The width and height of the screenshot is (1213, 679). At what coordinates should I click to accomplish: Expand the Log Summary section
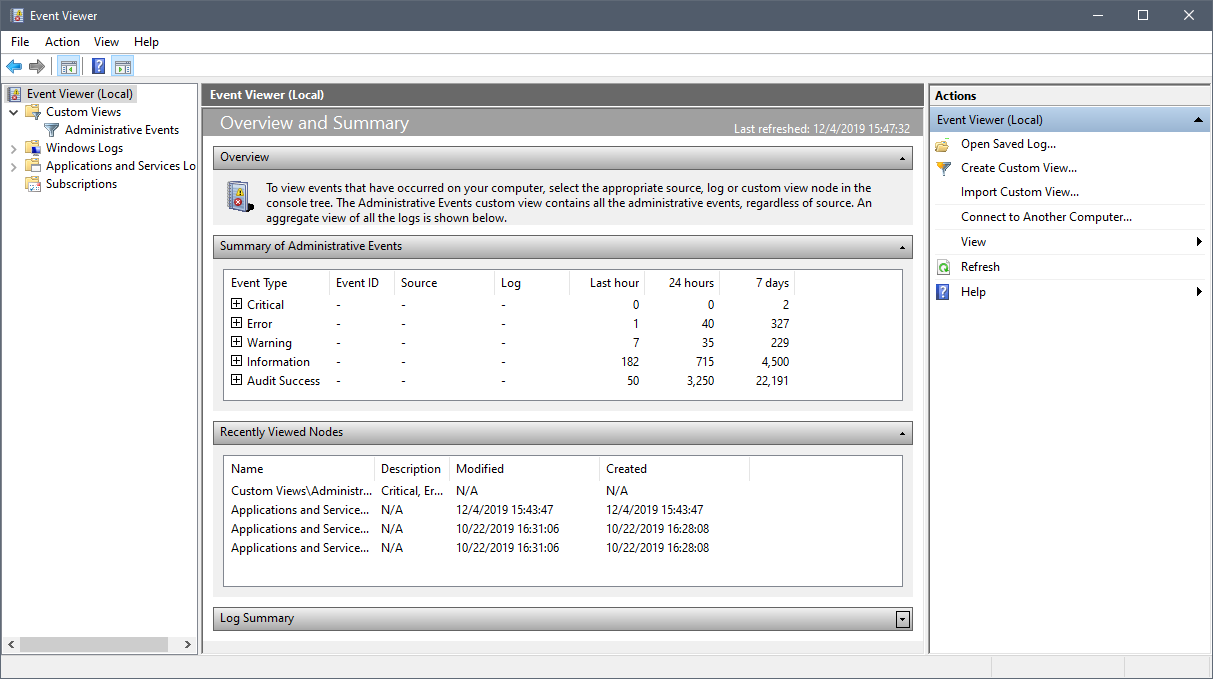pos(903,619)
